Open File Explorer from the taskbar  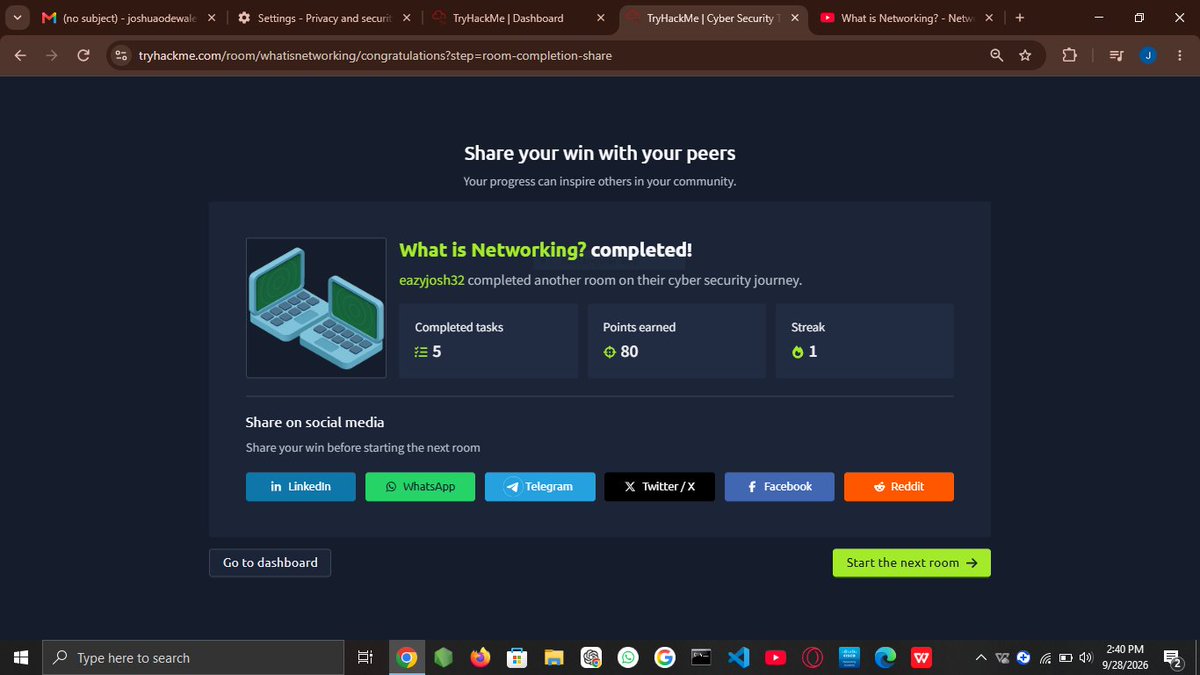pyautogui.click(x=554, y=657)
